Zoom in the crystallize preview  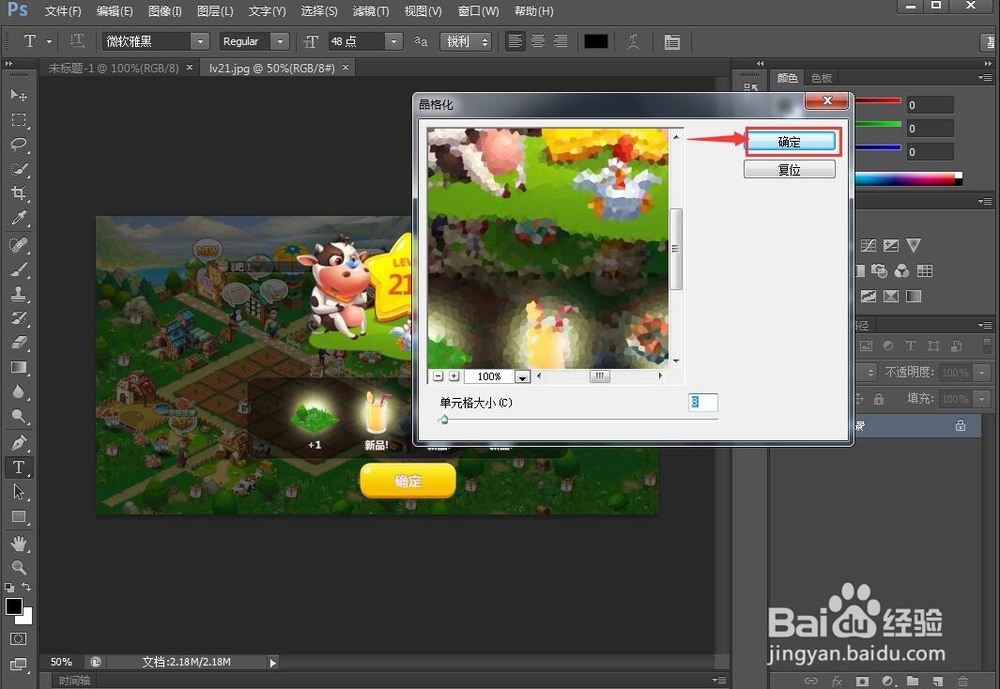(x=454, y=376)
